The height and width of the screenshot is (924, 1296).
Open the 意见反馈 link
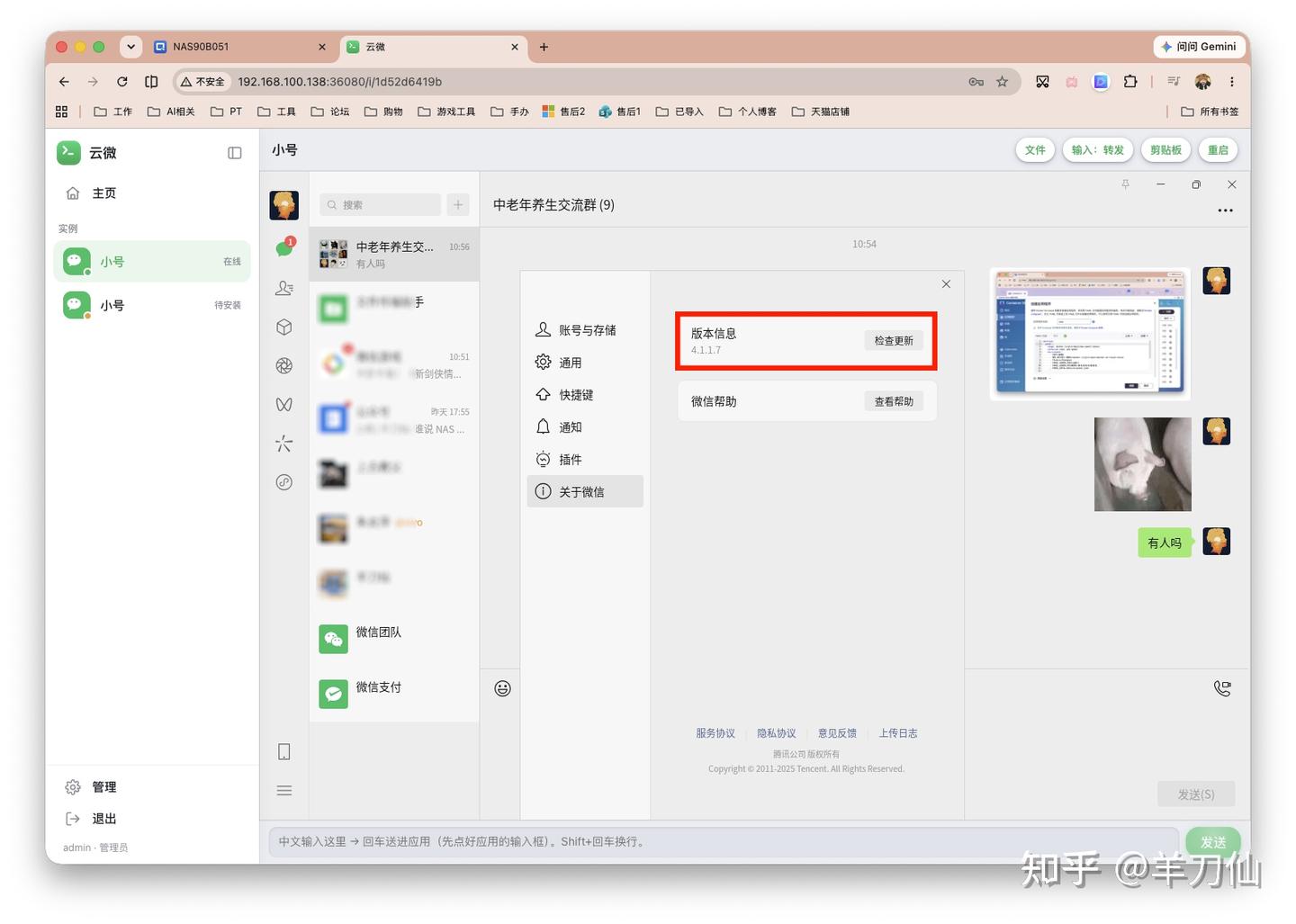coord(837,733)
